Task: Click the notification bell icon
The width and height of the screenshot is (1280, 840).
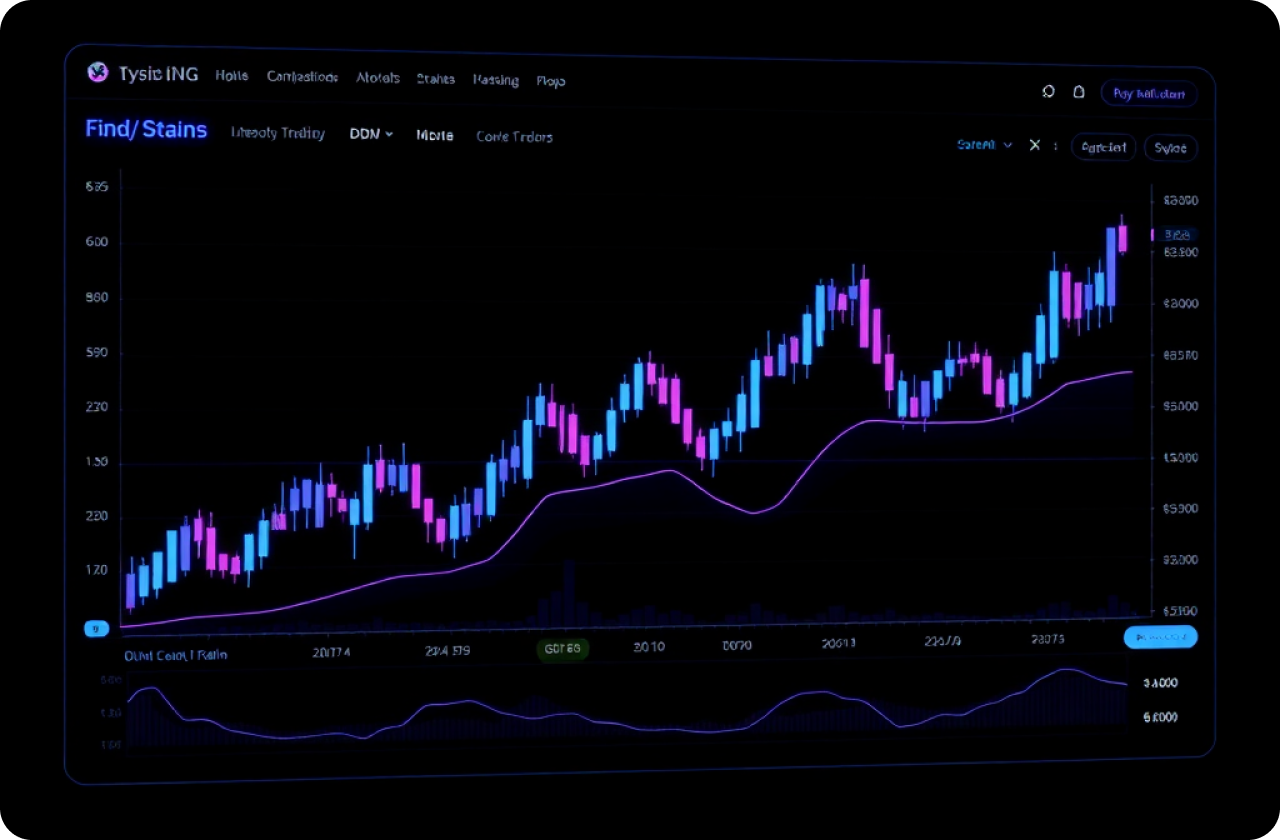Action: coord(1079,91)
